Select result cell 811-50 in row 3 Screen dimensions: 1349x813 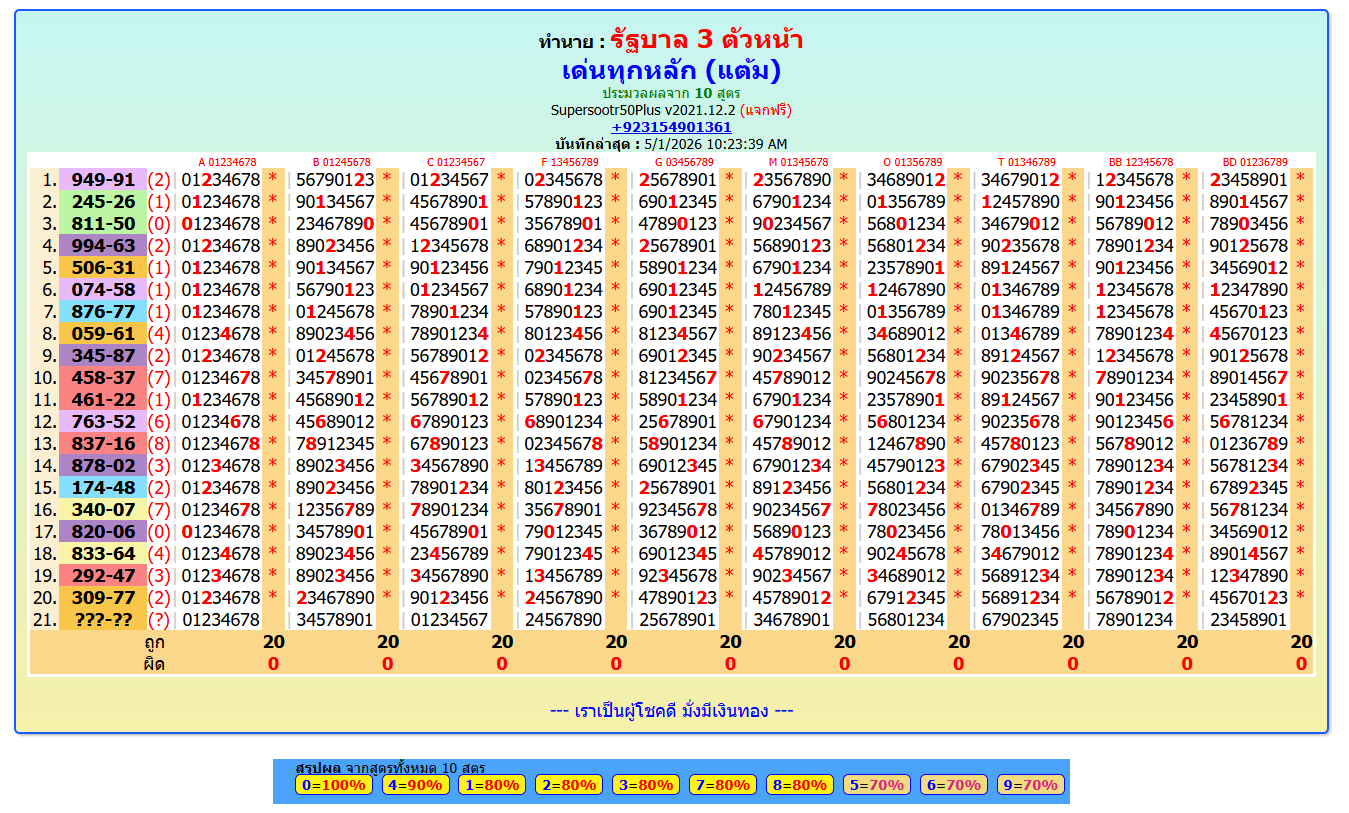click(103, 224)
